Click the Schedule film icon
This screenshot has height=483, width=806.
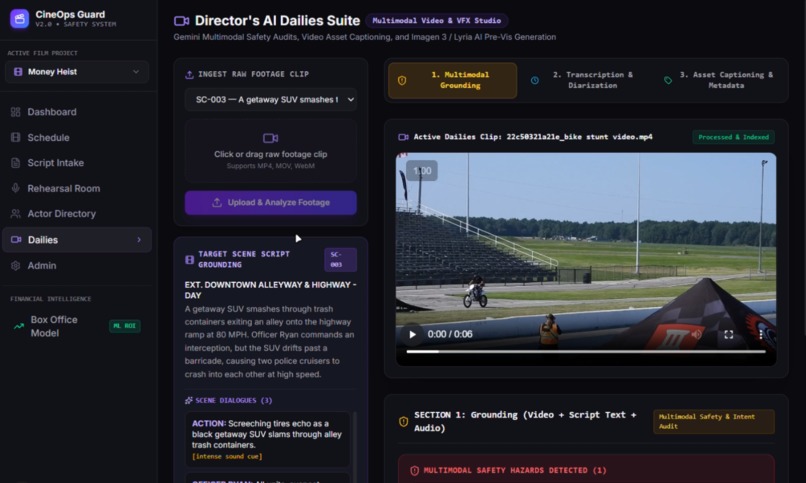click(15, 137)
